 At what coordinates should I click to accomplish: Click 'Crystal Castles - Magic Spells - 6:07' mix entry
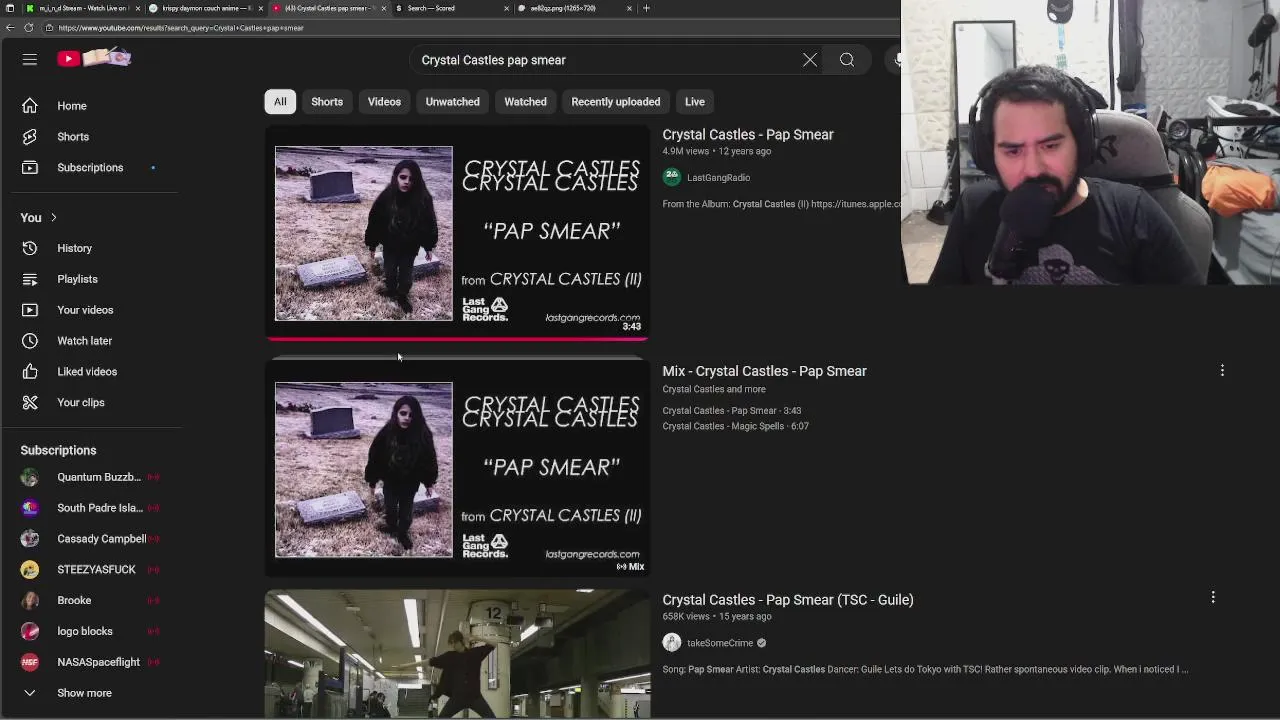tap(735, 426)
